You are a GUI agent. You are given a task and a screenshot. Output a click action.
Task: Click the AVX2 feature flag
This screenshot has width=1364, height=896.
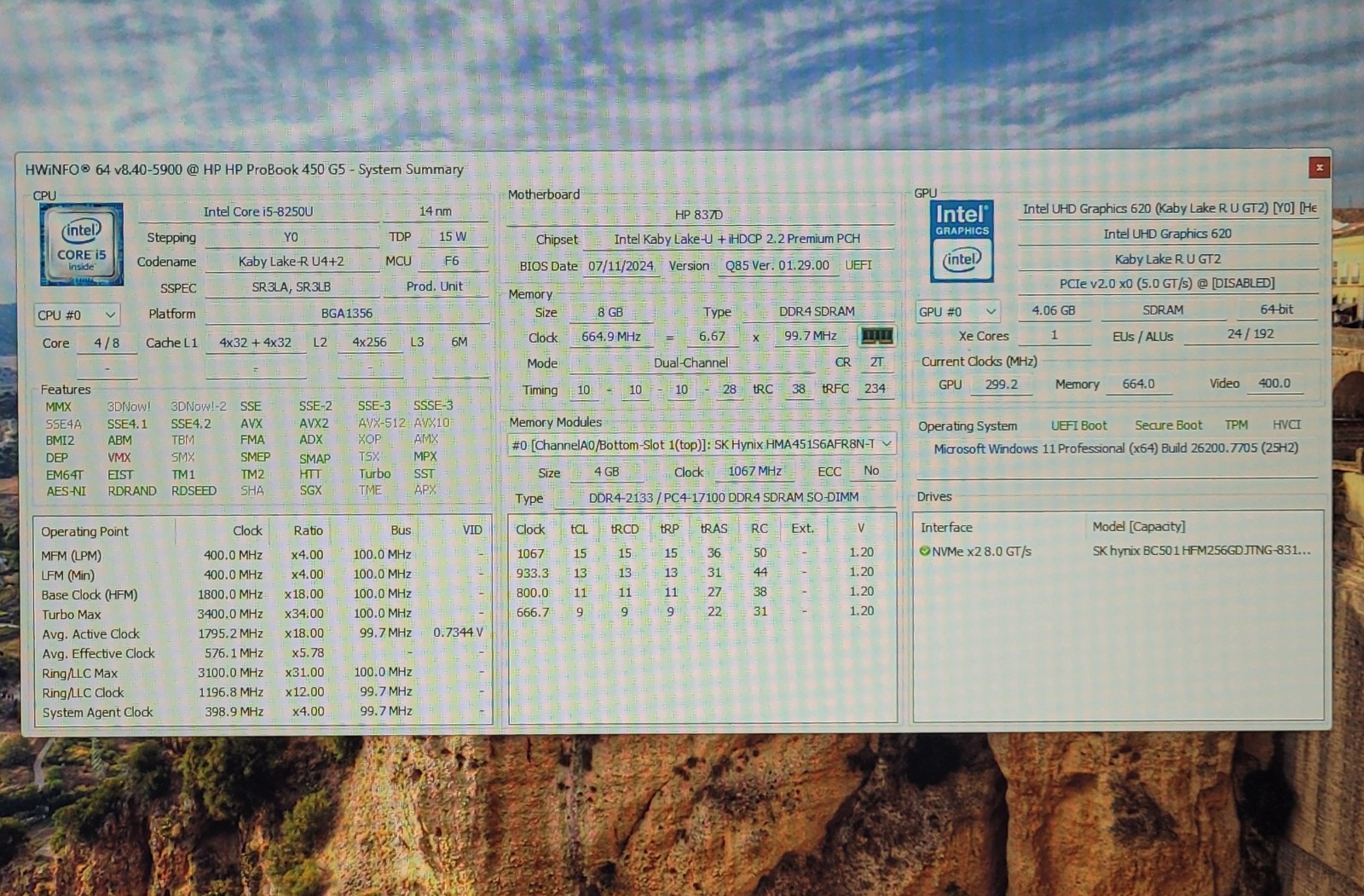tap(314, 423)
